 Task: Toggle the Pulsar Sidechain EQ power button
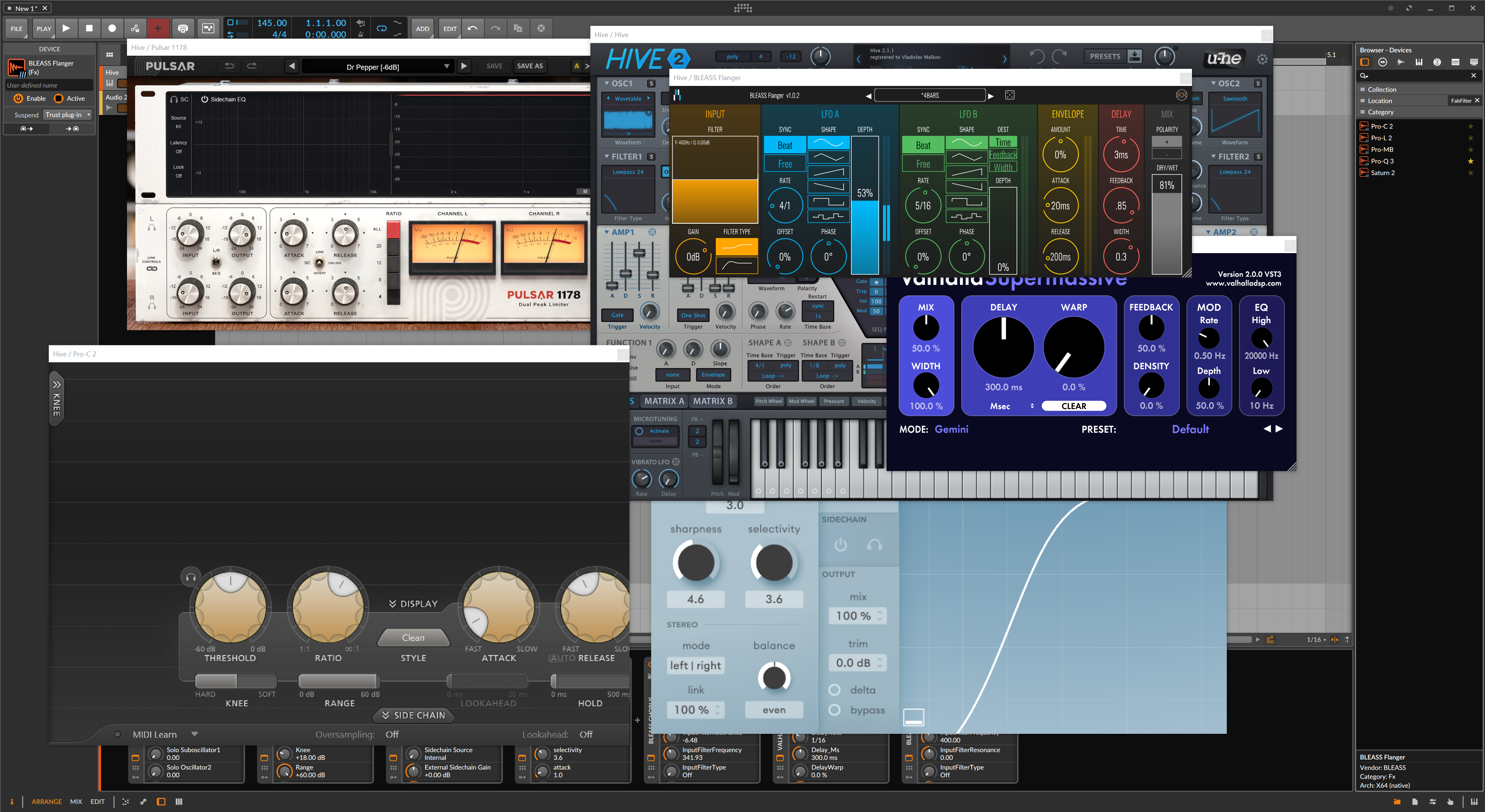tap(205, 100)
